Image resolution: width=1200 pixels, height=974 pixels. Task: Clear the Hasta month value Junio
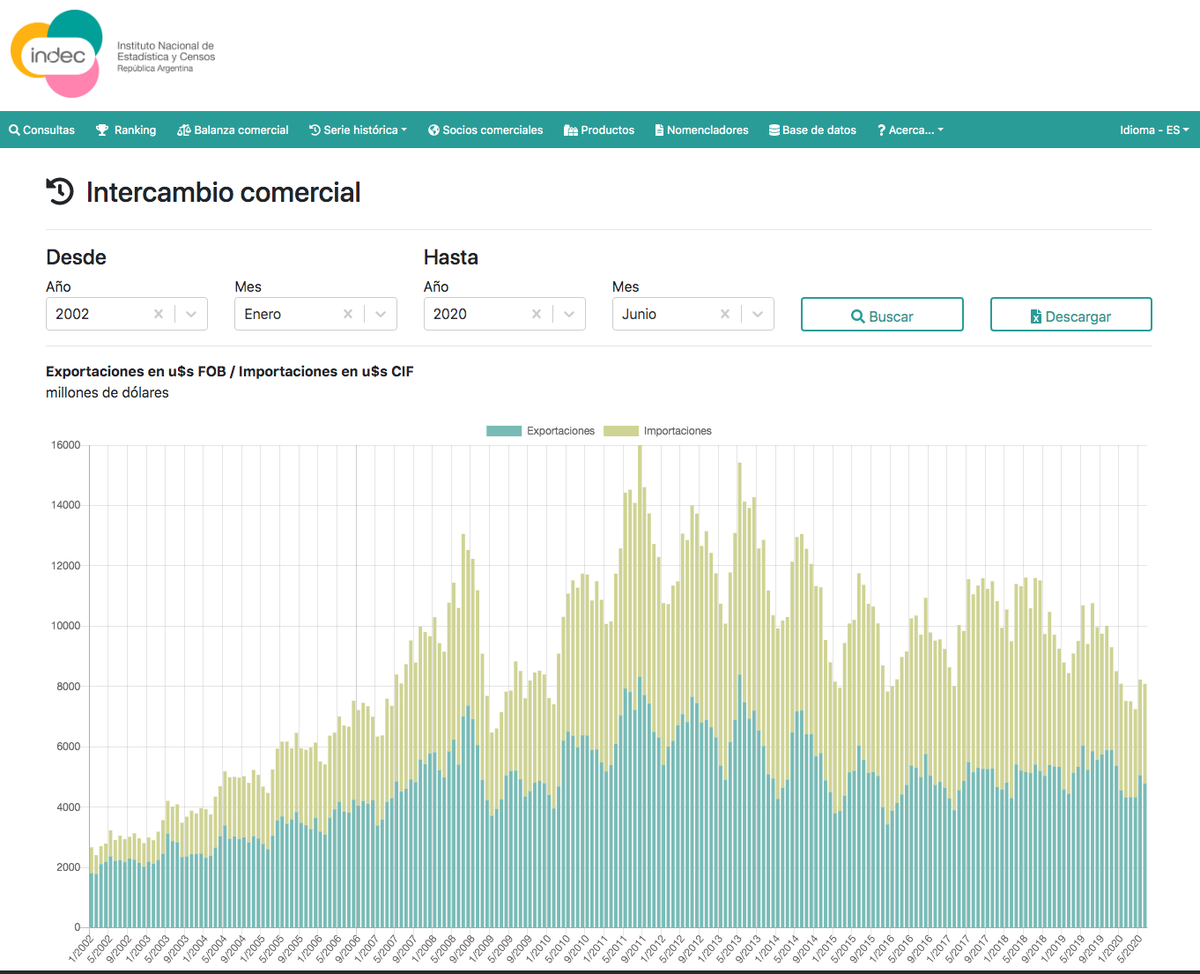pyautogui.click(x=725, y=314)
